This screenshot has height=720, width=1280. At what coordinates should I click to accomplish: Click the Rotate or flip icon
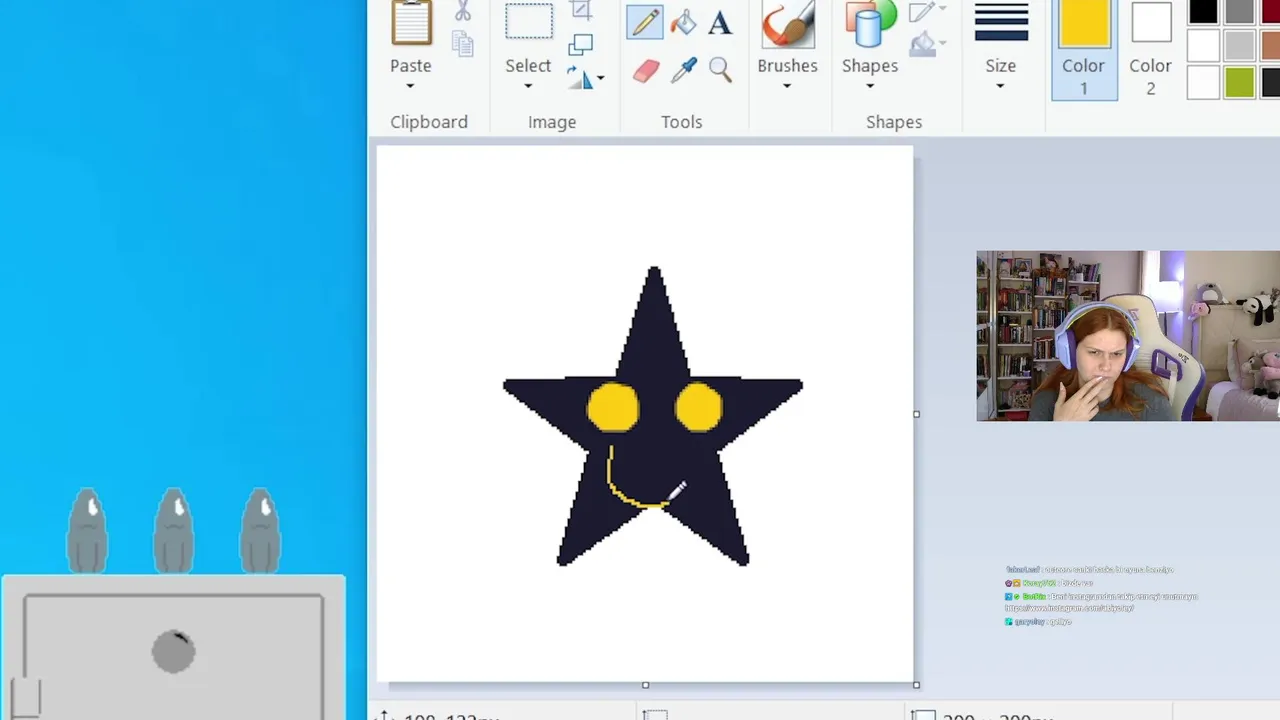point(579,77)
